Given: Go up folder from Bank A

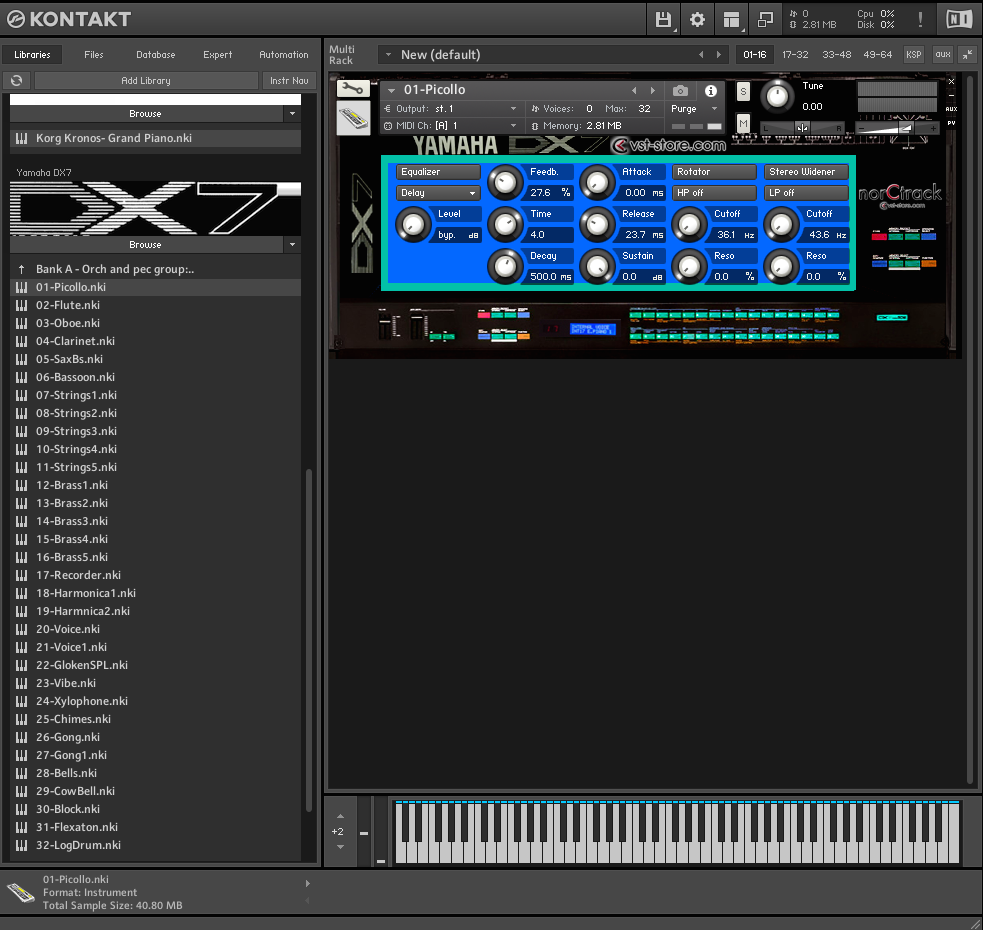Looking at the screenshot, I should (22, 269).
